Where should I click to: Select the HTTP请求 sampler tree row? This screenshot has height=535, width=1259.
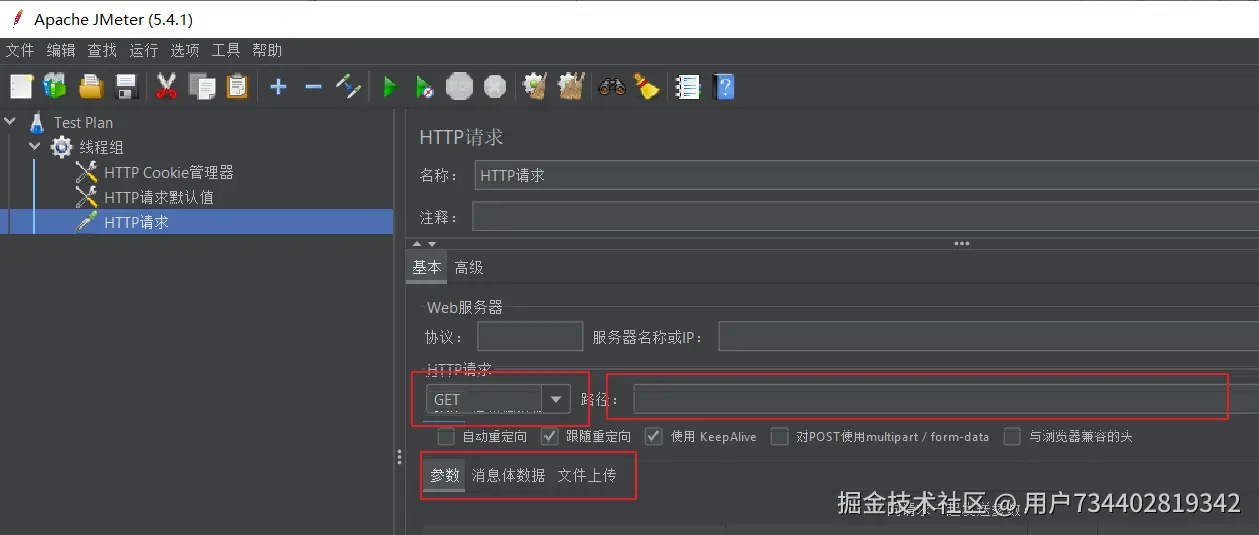point(196,222)
